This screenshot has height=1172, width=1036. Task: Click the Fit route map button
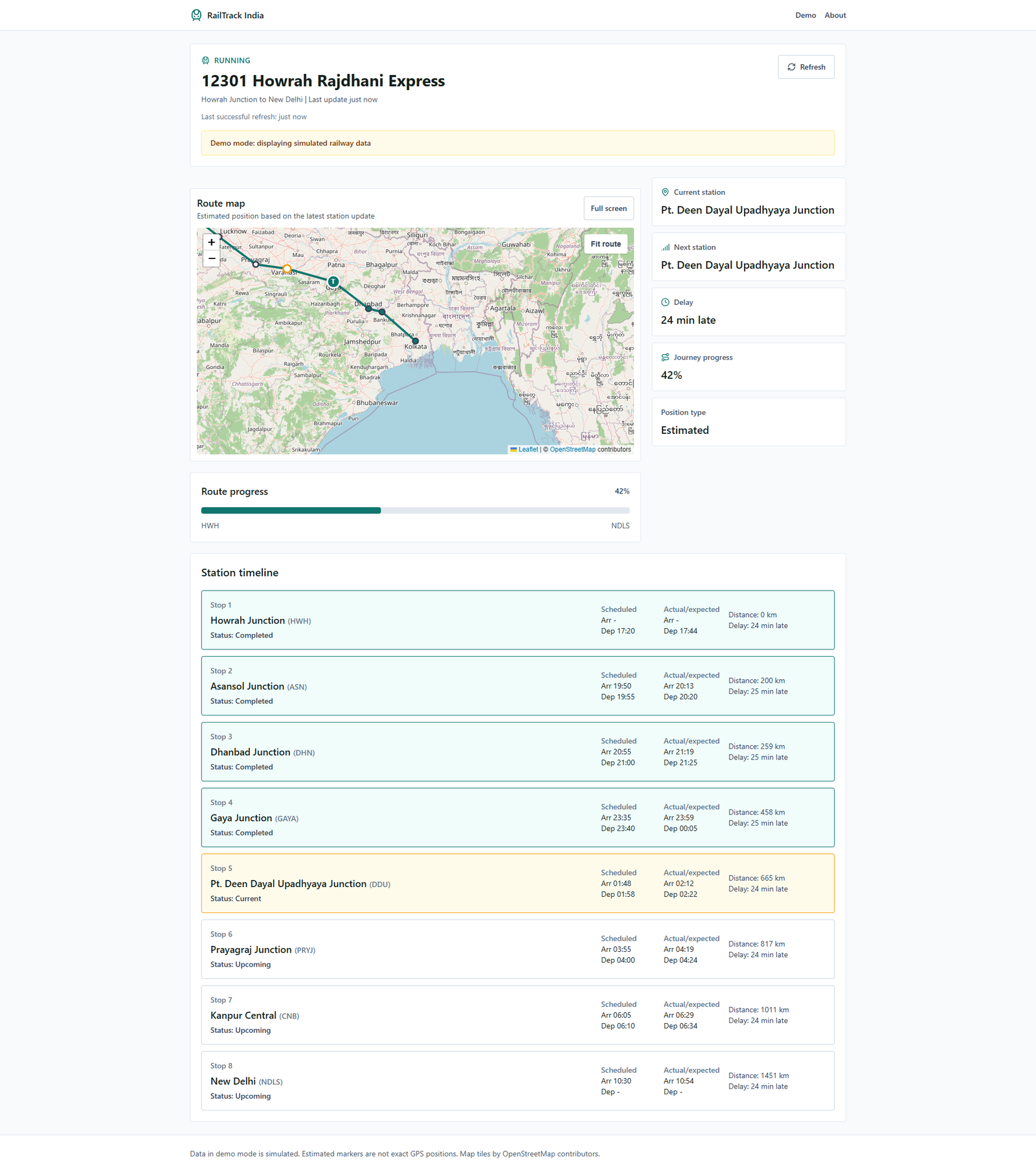605,244
